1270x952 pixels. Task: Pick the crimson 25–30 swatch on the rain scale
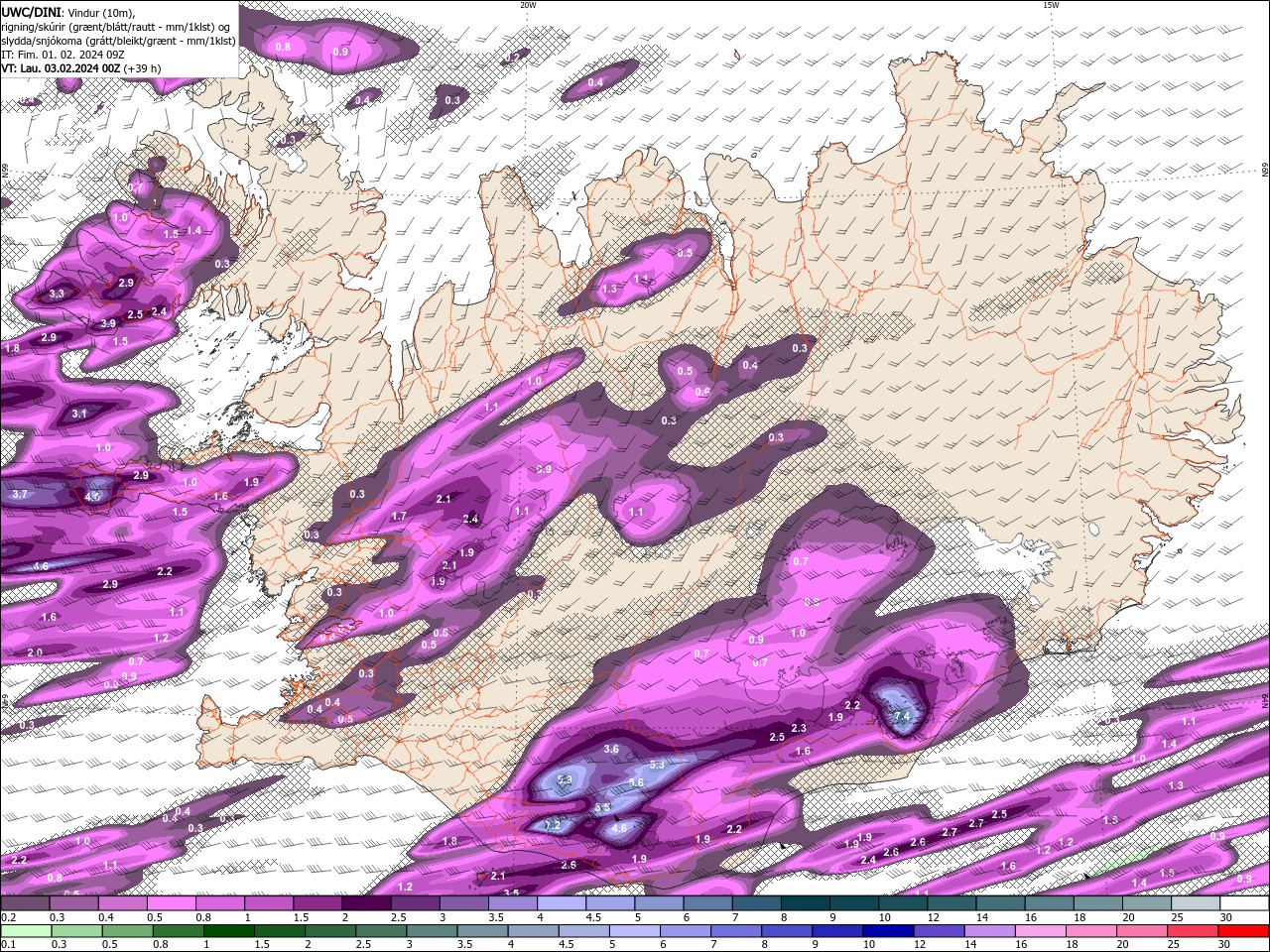(1192, 931)
